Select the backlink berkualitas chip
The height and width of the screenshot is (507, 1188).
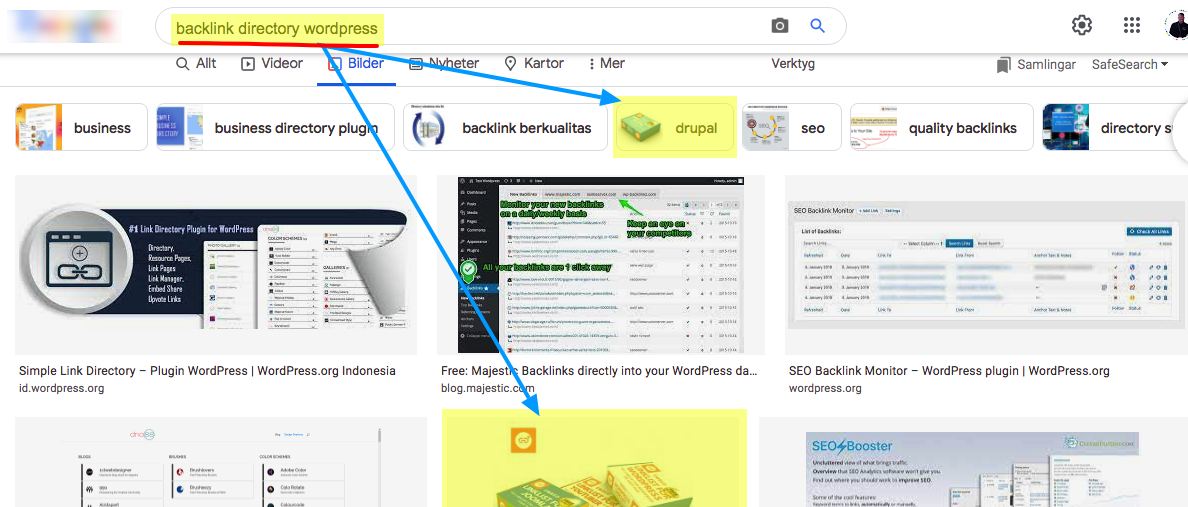505,128
